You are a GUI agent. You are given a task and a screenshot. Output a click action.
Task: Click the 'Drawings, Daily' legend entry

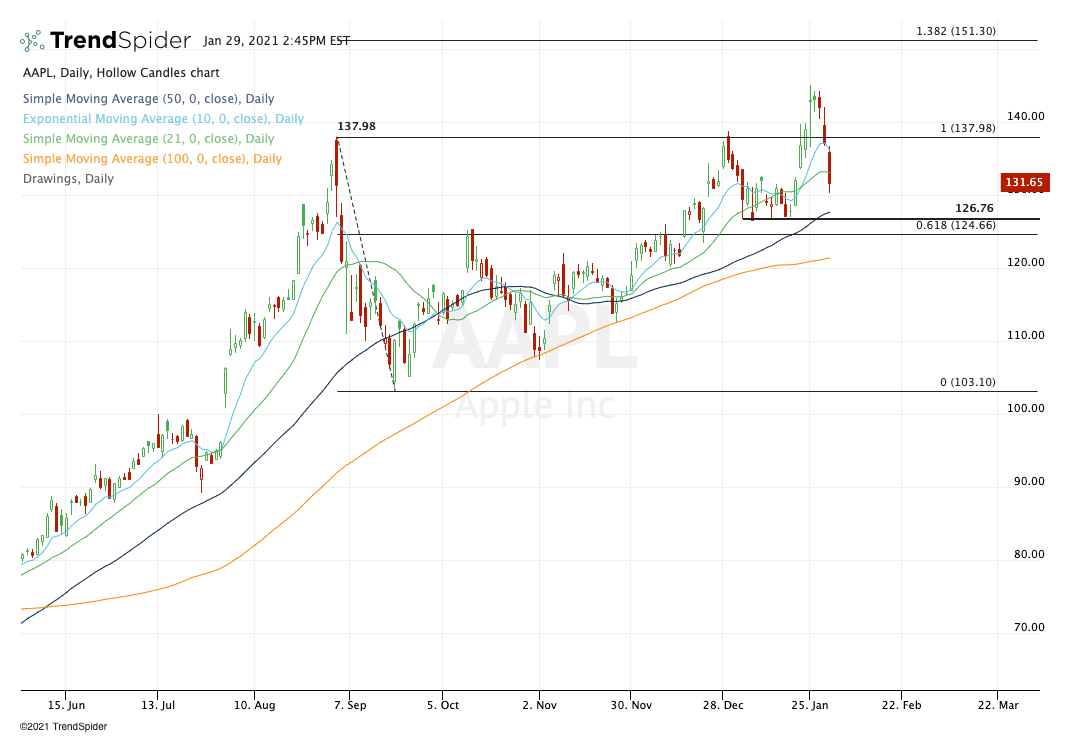[68, 179]
